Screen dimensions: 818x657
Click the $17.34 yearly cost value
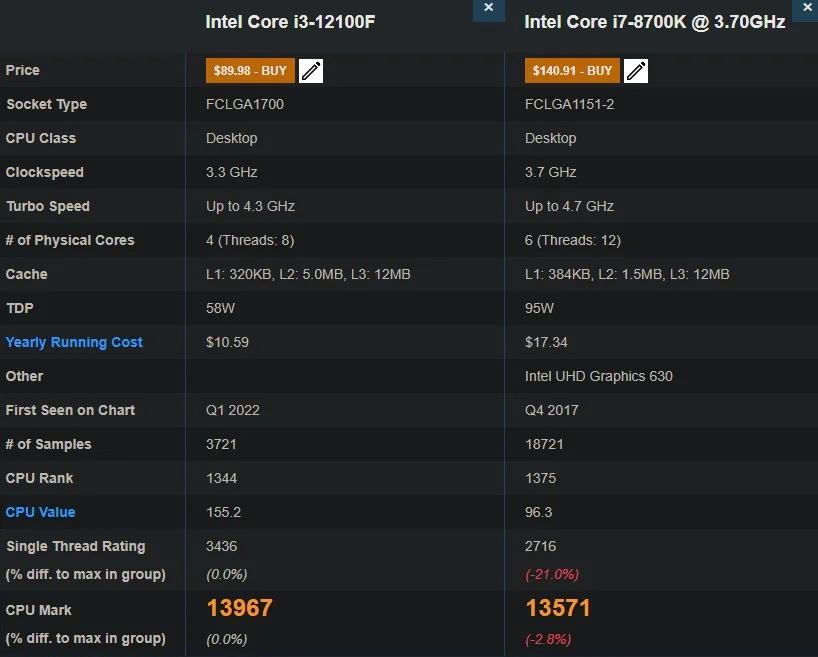tap(546, 342)
